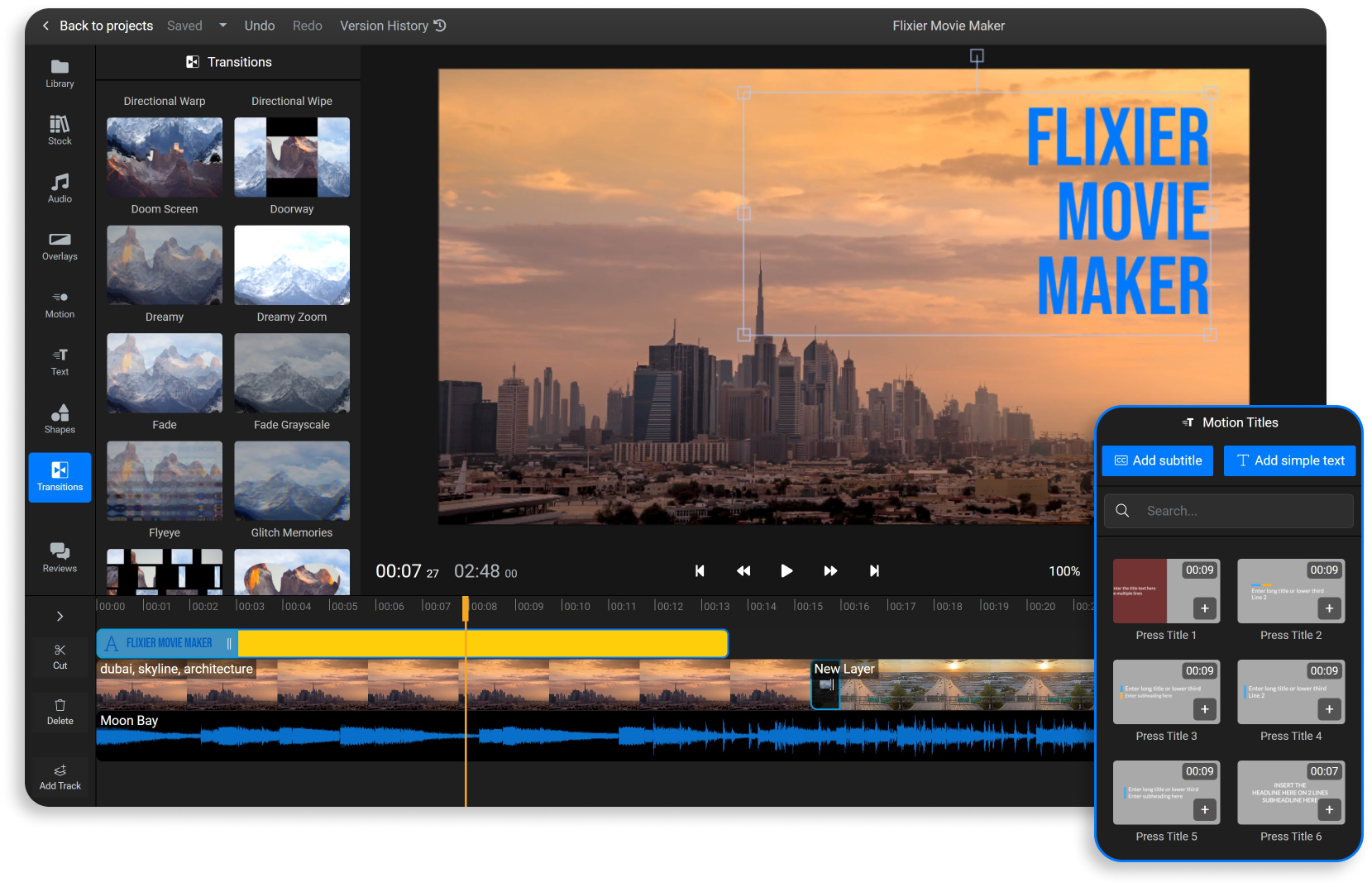Click the 100% playback zoom control
The image size is (1372, 887).
tap(1064, 570)
